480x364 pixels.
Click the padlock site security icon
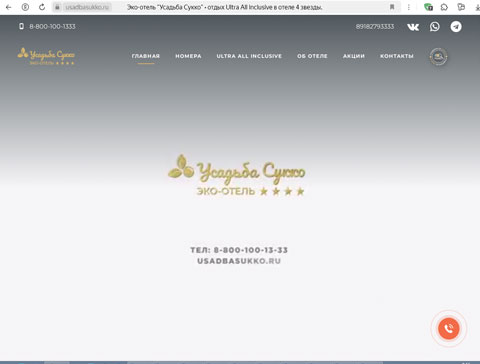coord(57,7)
